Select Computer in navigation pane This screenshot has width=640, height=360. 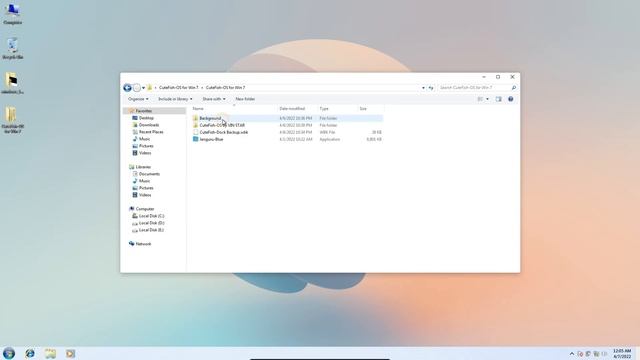(144, 209)
